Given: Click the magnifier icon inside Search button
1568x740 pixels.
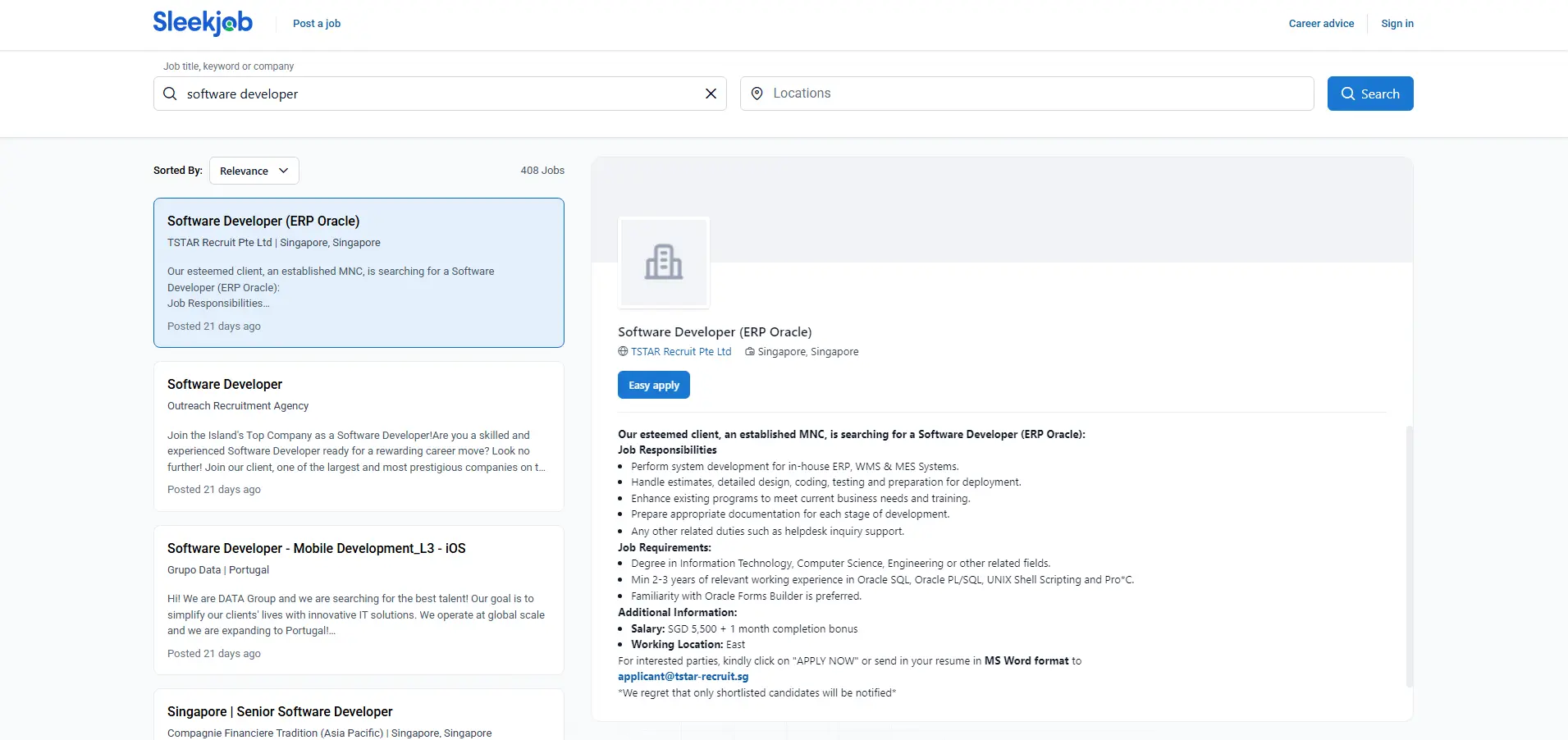Looking at the screenshot, I should click(1348, 94).
